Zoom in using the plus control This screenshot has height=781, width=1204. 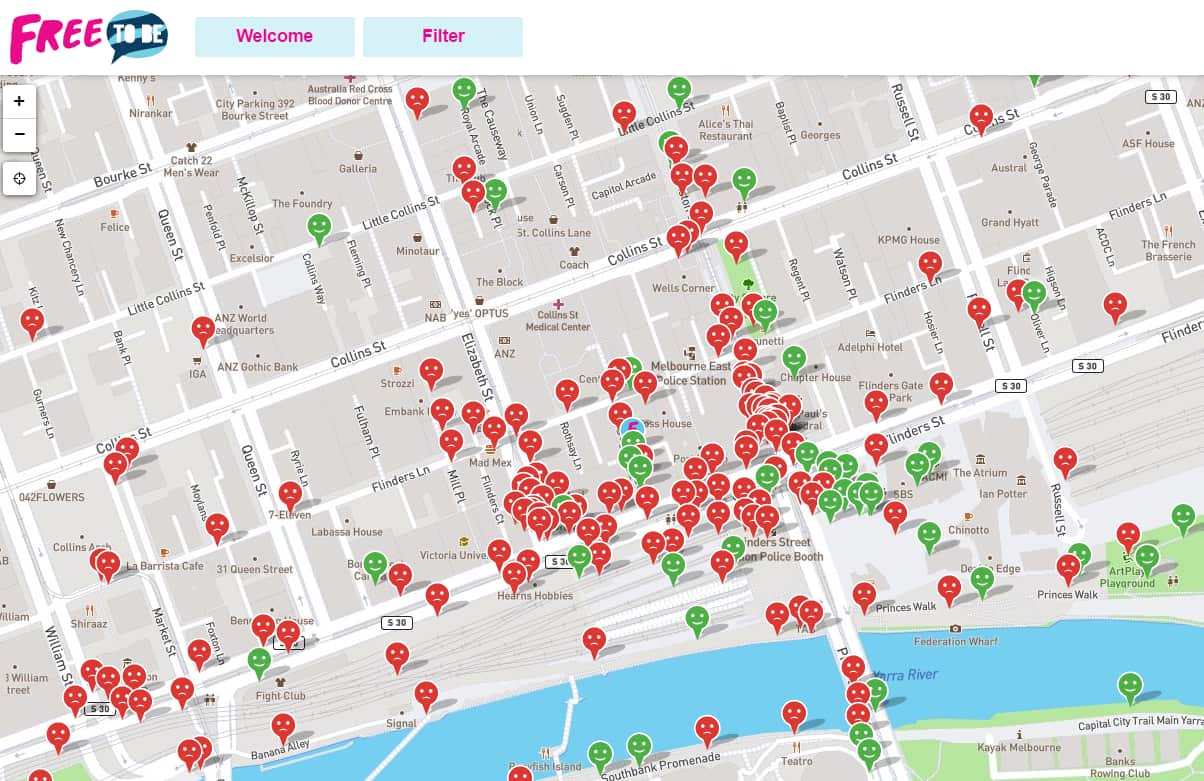[x=19, y=101]
